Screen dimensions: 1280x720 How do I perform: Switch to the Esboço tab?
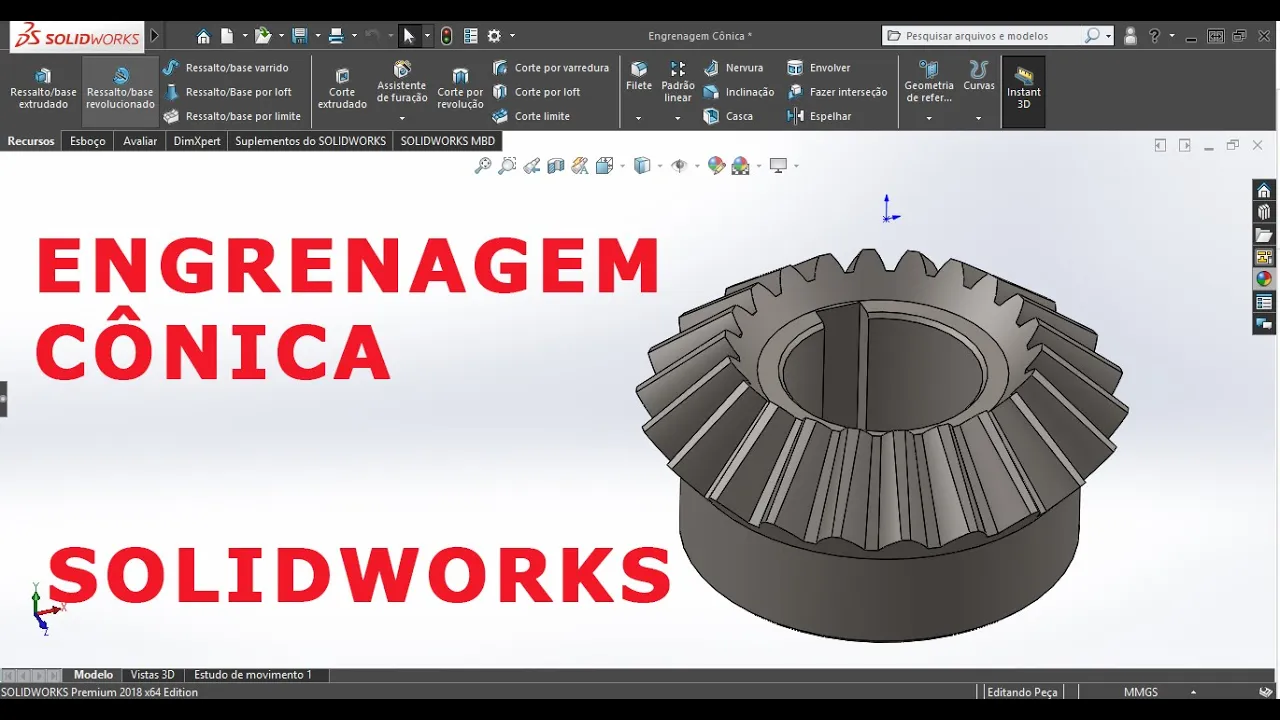coord(88,141)
